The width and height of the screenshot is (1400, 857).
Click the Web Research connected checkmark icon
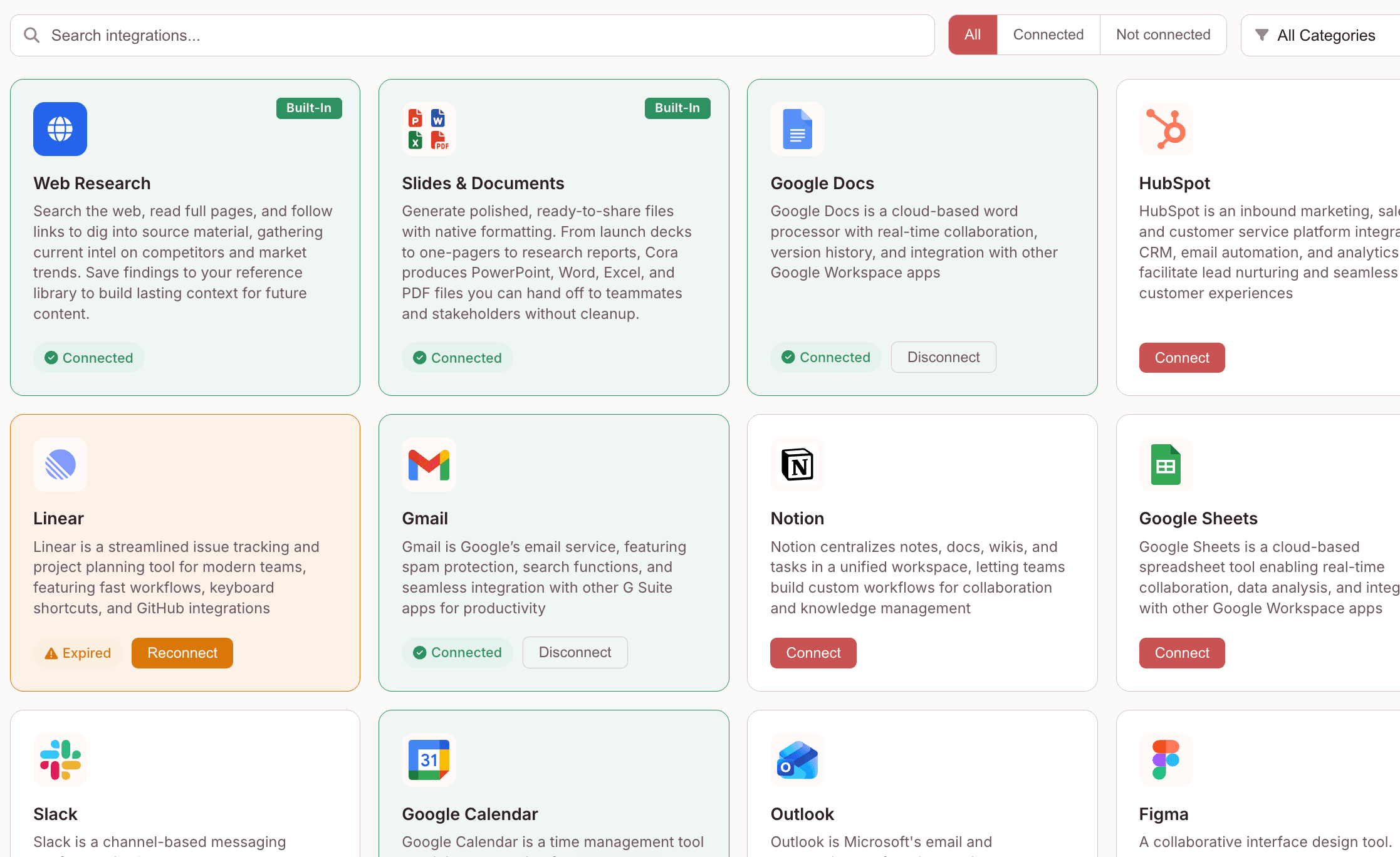[51, 358]
